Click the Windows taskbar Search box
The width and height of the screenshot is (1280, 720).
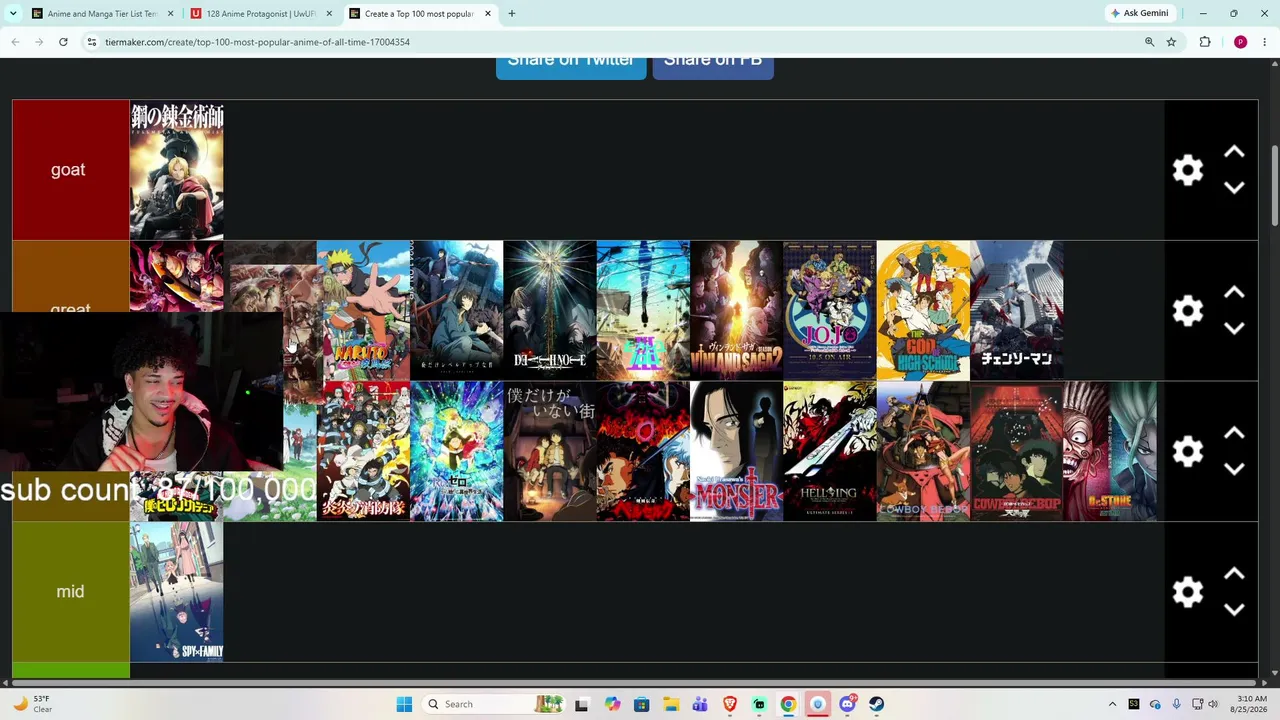point(492,704)
